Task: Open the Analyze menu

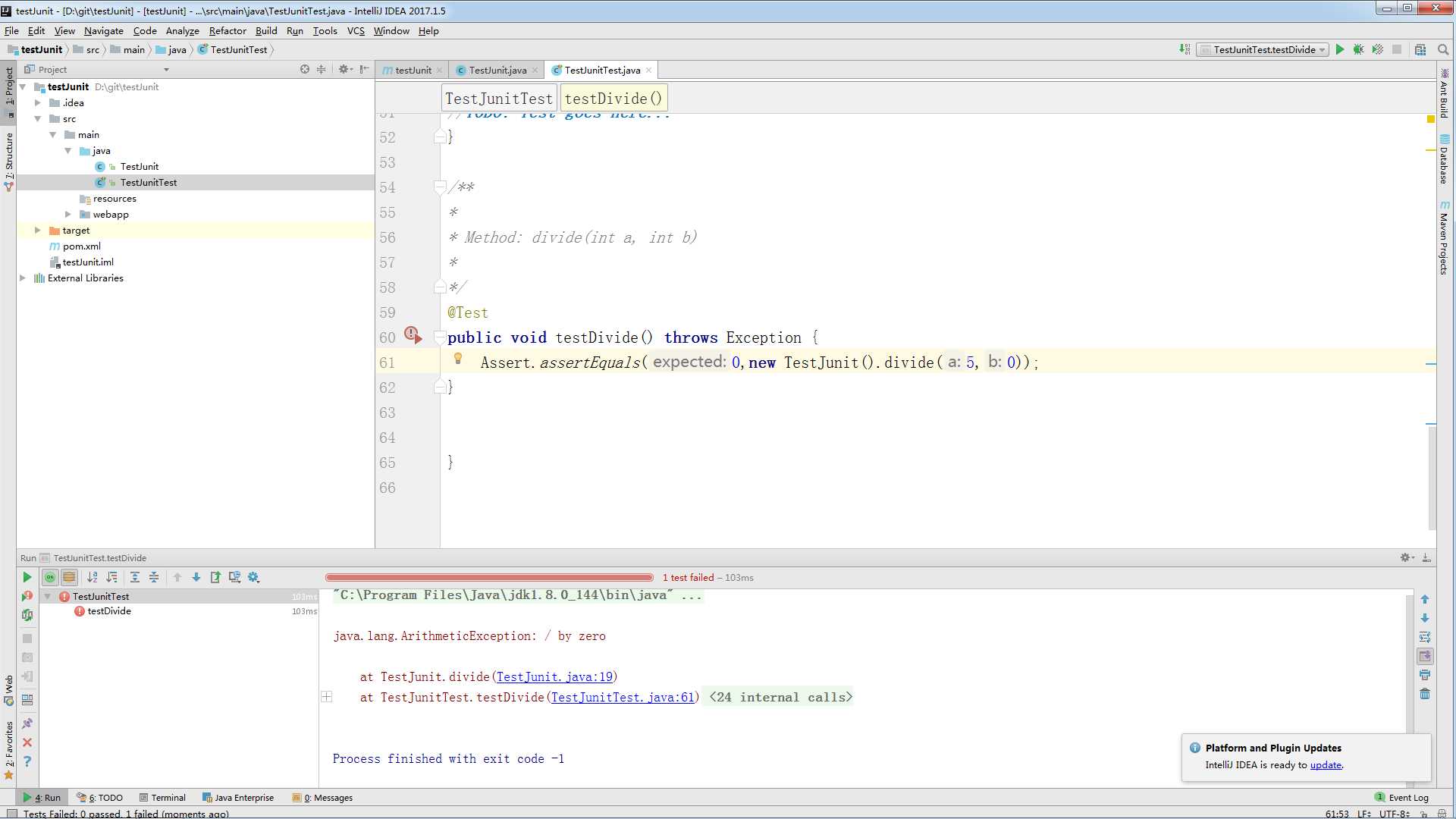Action: (x=182, y=31)
